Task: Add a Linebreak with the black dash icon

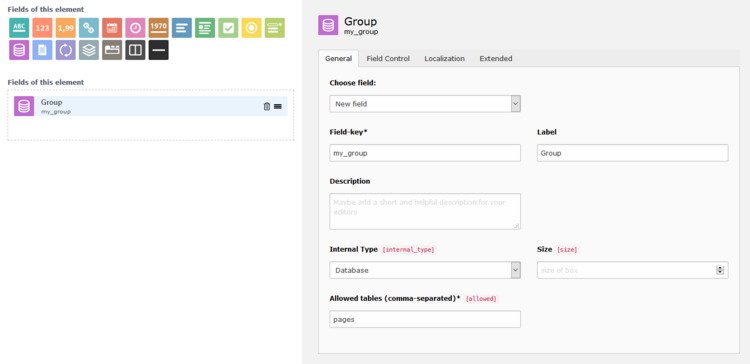Action: coord(158,50)
